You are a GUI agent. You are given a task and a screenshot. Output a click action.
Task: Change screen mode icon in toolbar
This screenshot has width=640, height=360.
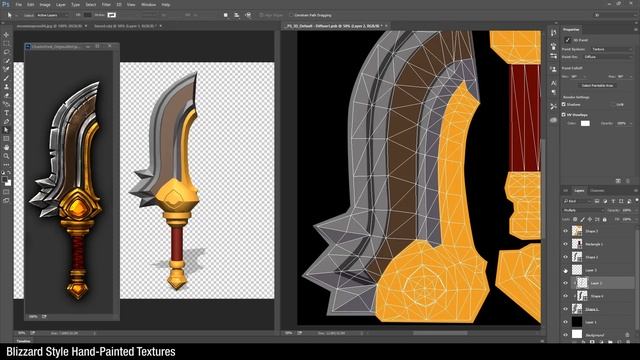tap(6, 200)
